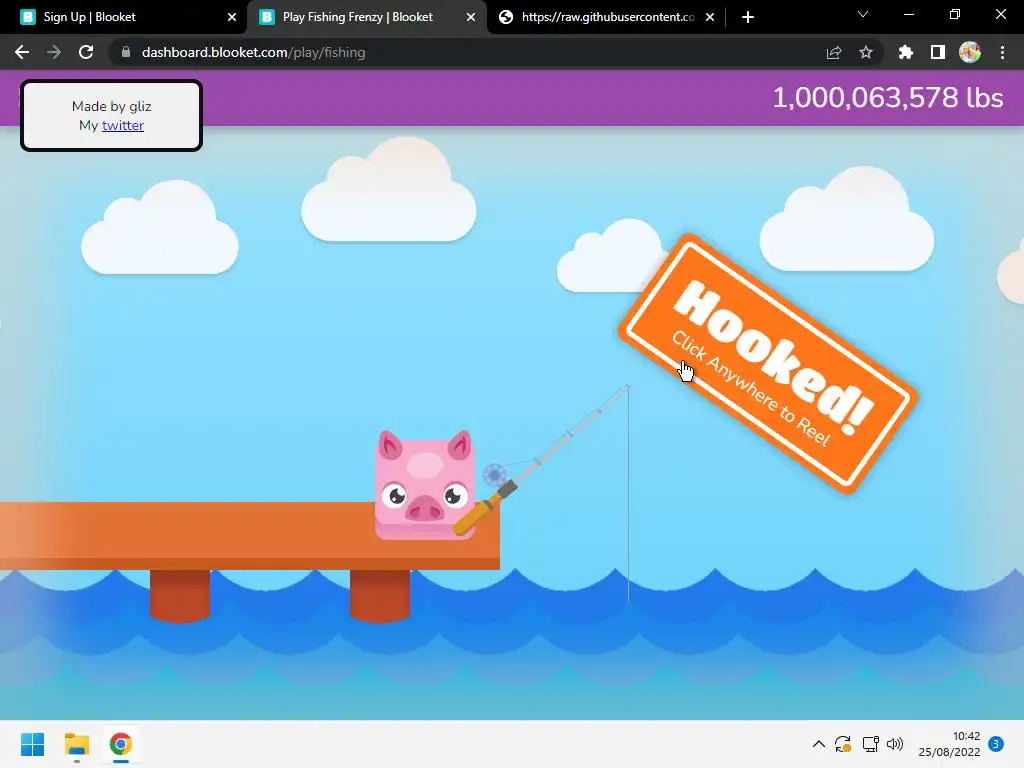Open the notifications badge showing 3
This screenshot has width=1024, height=768.
coord(996,744)
